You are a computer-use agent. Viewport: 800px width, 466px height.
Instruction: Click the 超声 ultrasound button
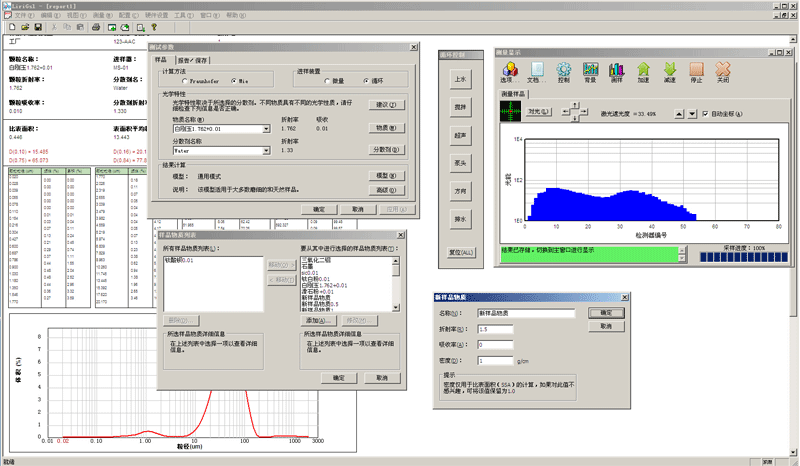click(x=460, y=133)
